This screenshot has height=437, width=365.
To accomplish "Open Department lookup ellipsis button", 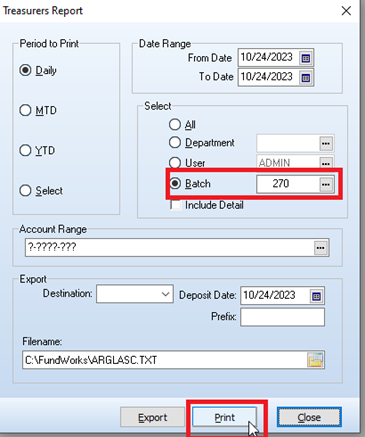I will tap(326, 144).
